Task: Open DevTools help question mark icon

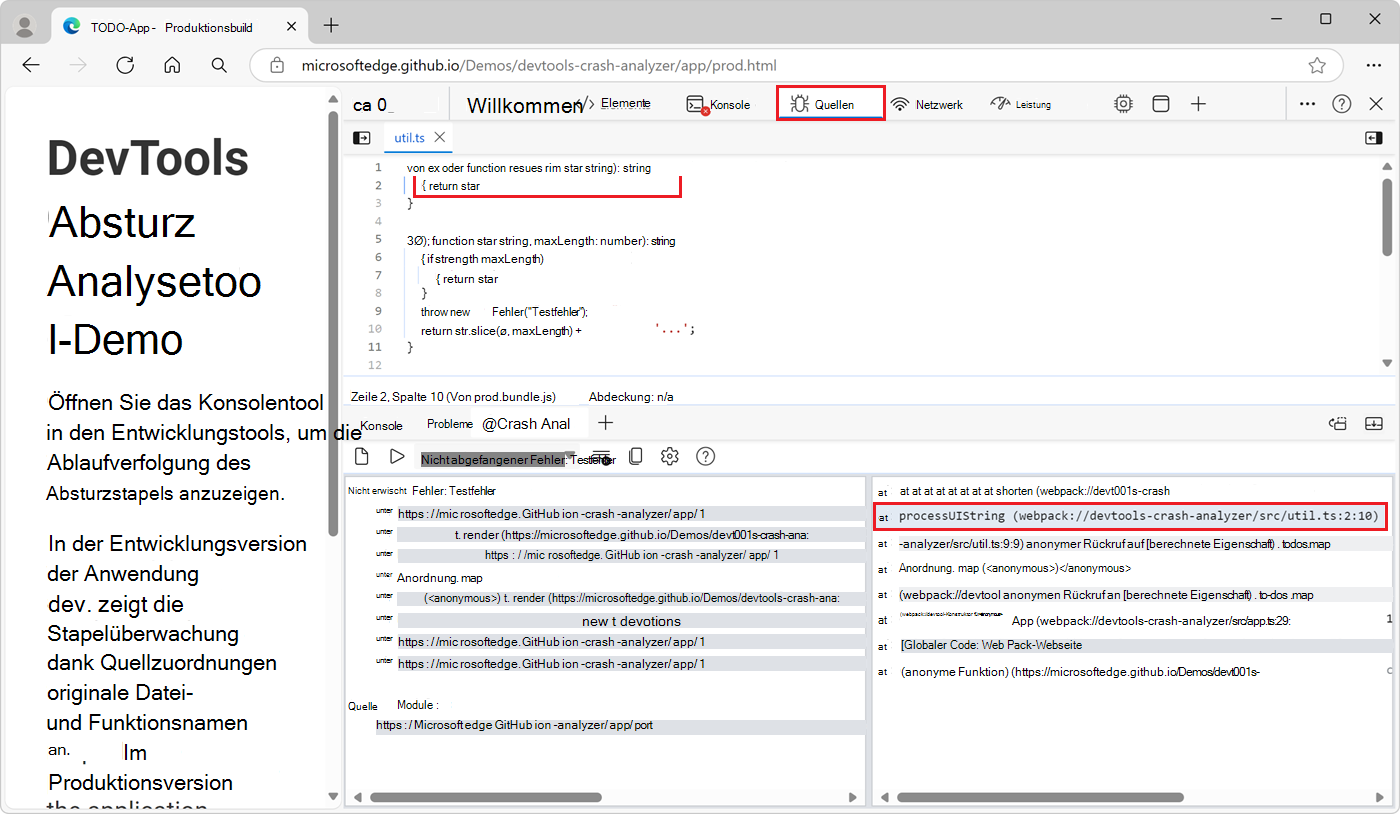Action: [x=1341, y=103]
